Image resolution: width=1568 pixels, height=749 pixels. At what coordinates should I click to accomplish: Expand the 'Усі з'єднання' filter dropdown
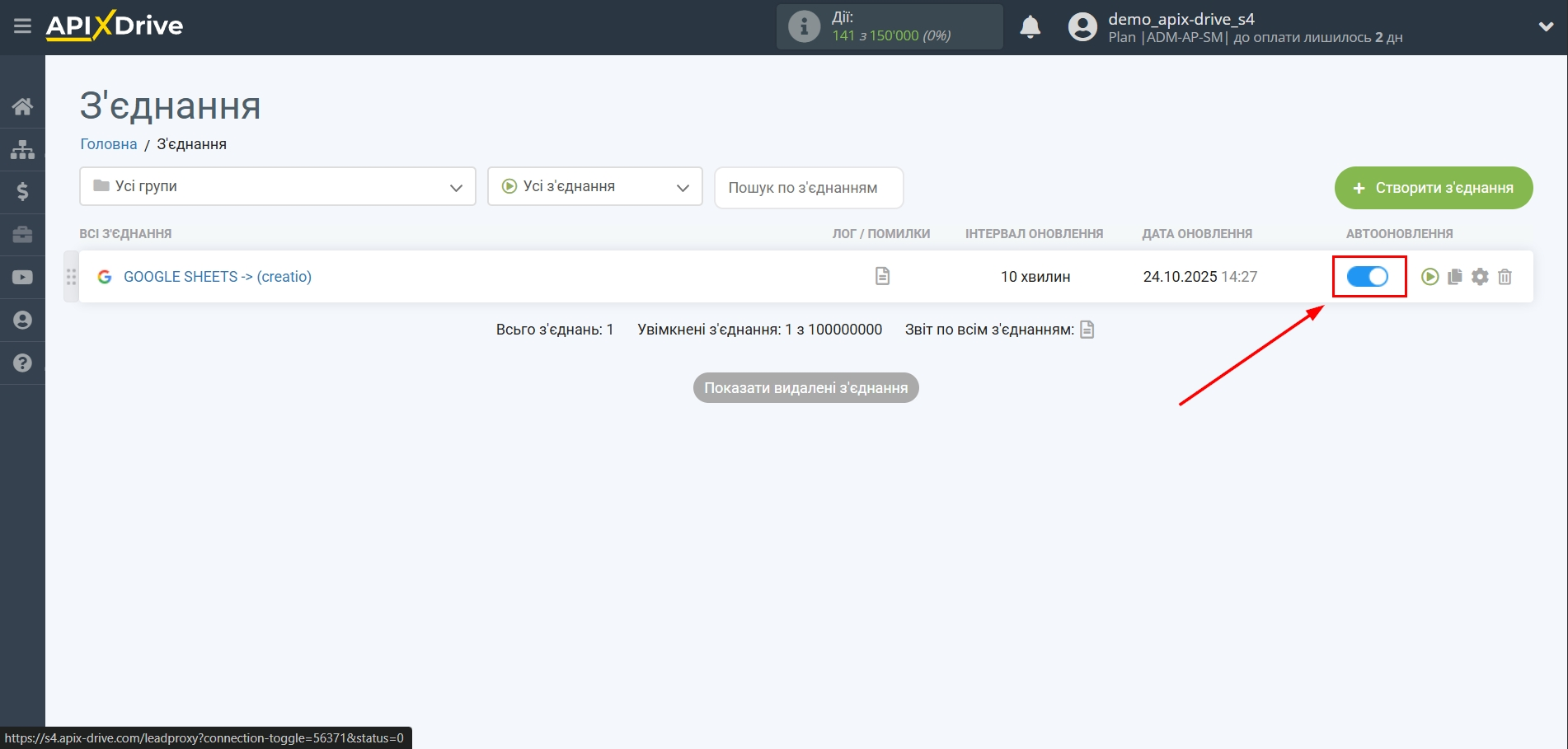(x=594, y=186)
